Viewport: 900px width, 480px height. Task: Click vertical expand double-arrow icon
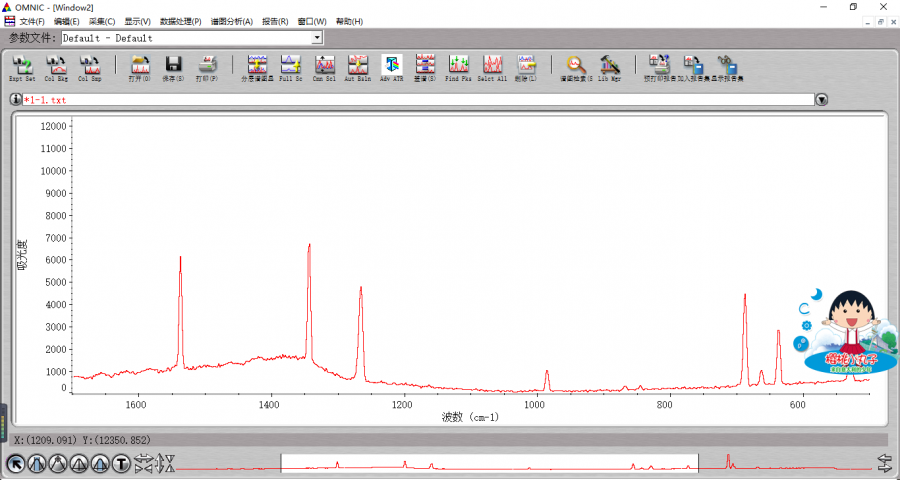coord(160,463)
